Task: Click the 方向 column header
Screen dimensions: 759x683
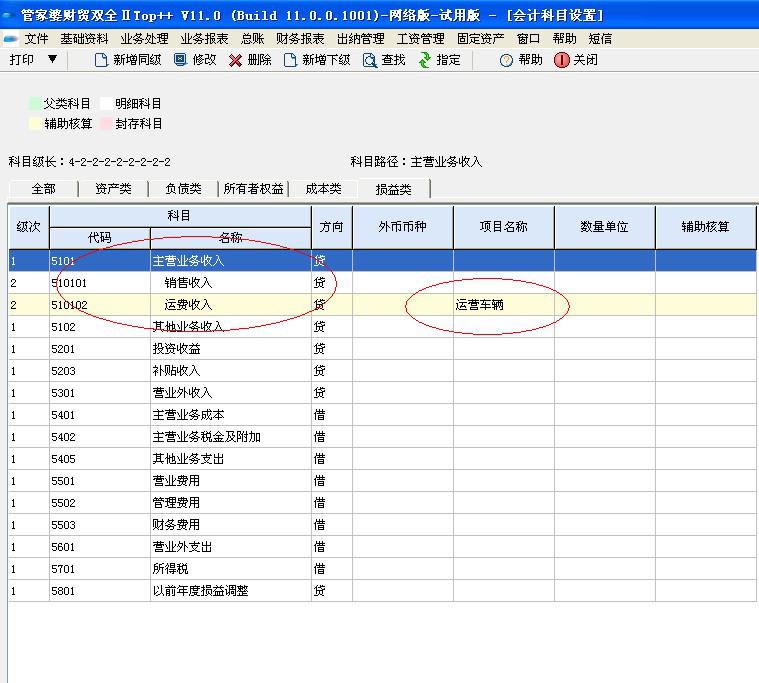Action: pos(332,227)
